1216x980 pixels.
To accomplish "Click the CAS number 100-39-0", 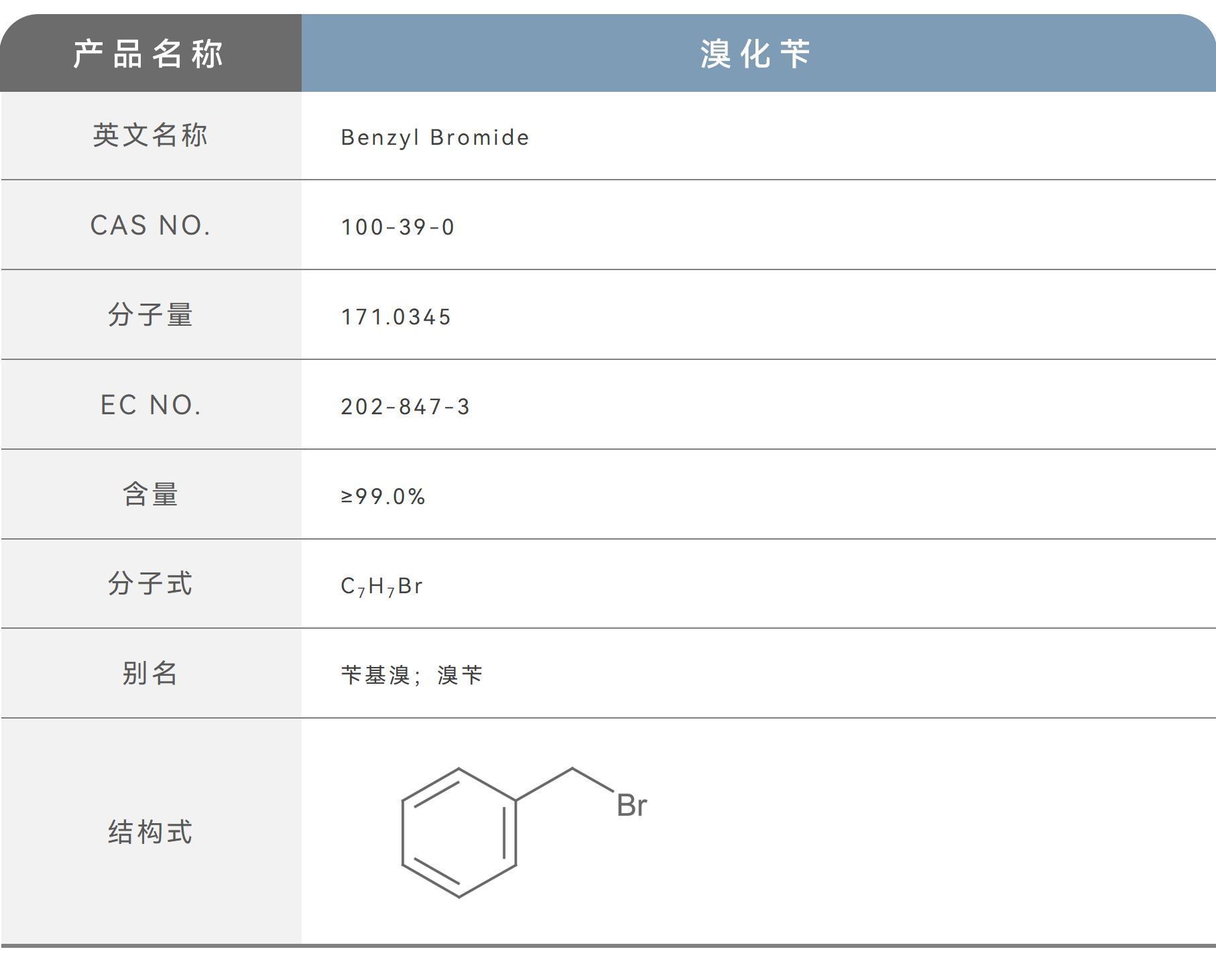I will pyautogui.click(x=398, y=227).
